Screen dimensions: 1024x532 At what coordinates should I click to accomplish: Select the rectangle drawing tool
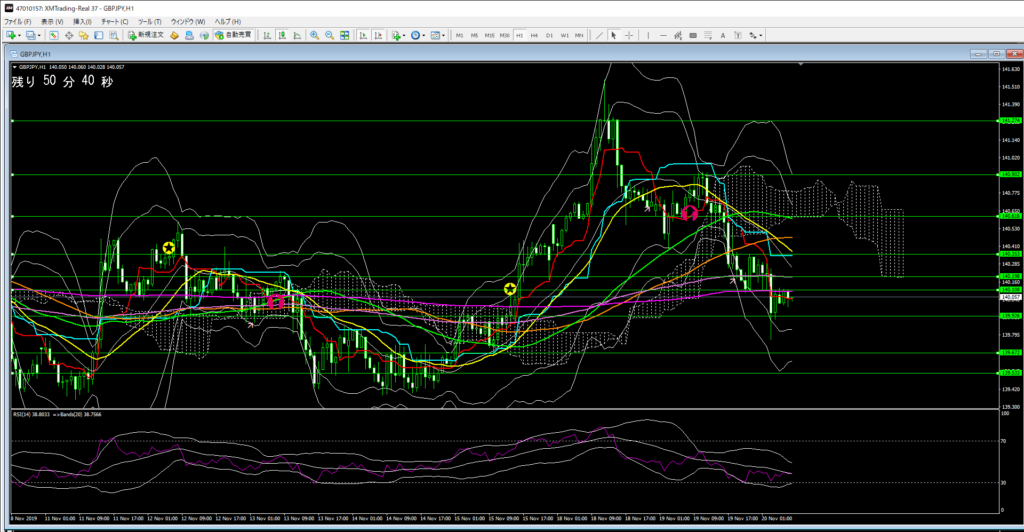(694, 35)
